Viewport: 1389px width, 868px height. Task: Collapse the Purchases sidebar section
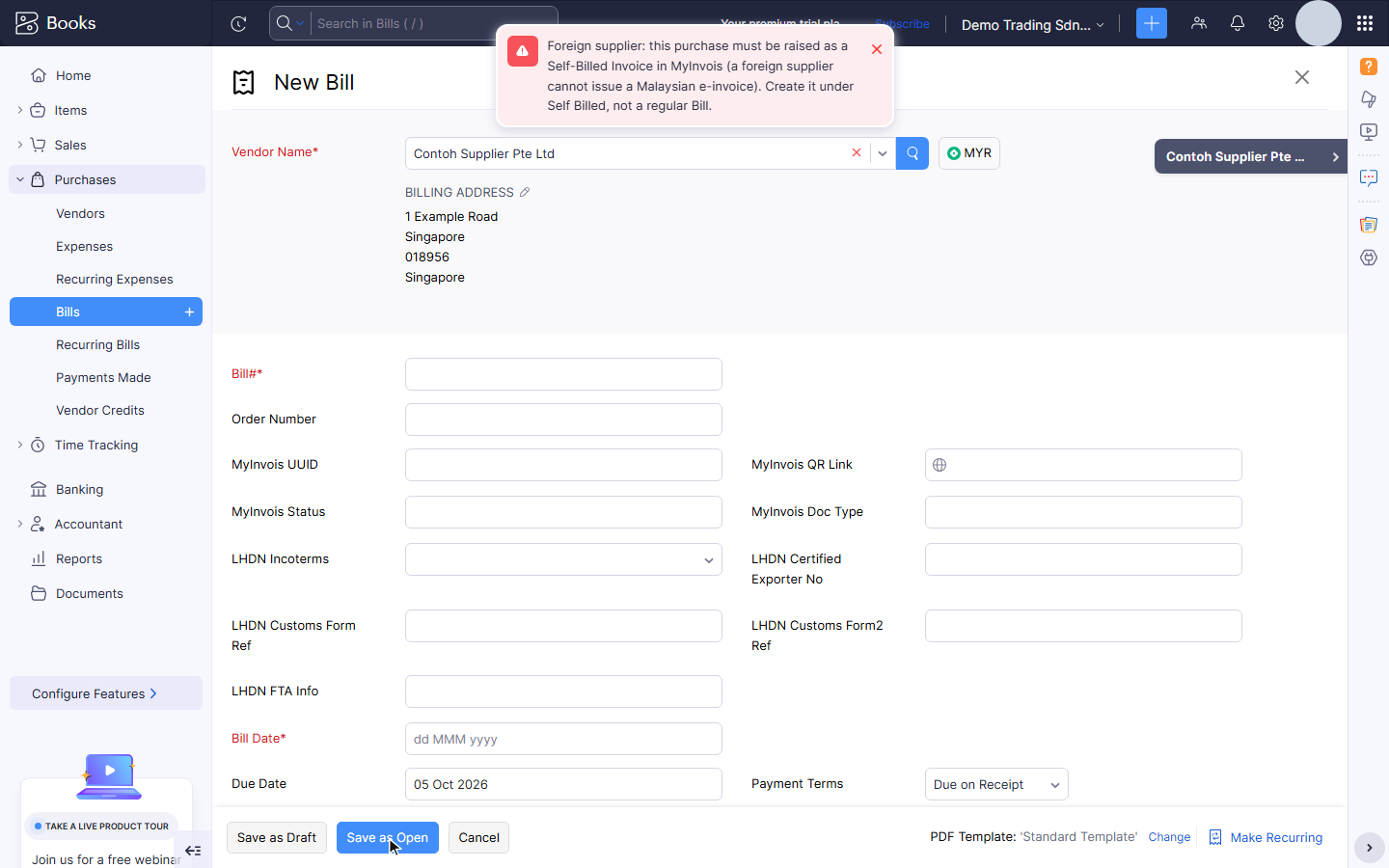[x=20, y=179]
